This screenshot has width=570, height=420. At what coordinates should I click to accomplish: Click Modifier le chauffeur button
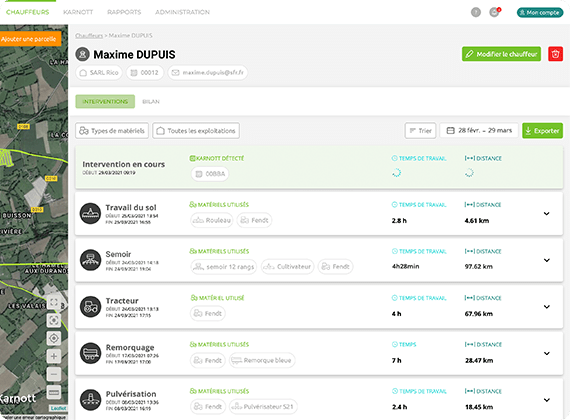501,54
